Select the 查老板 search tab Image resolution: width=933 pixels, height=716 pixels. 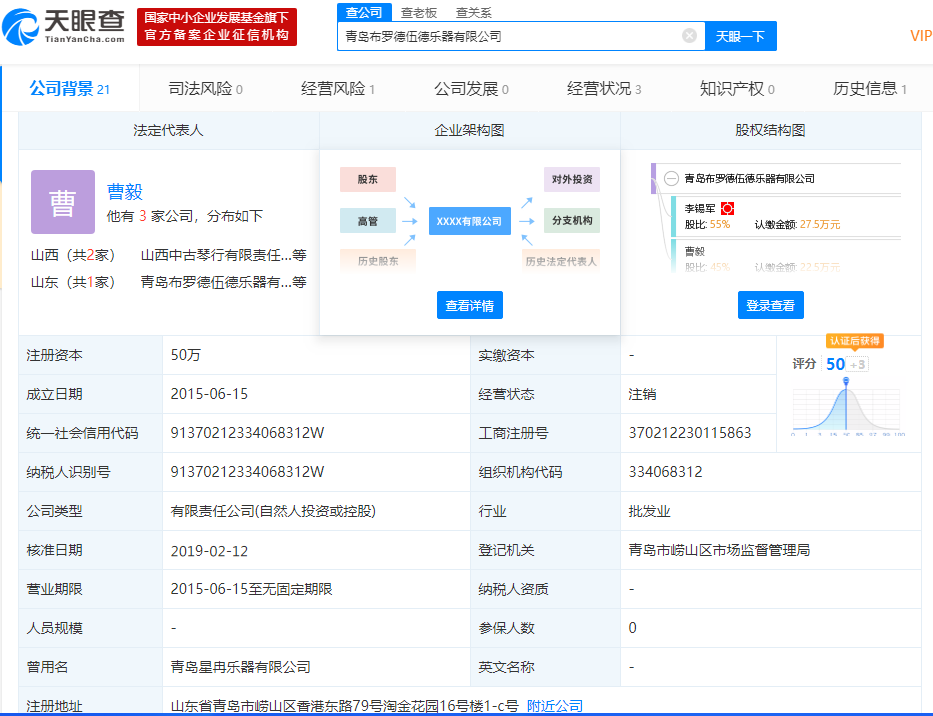coord(419,12)
